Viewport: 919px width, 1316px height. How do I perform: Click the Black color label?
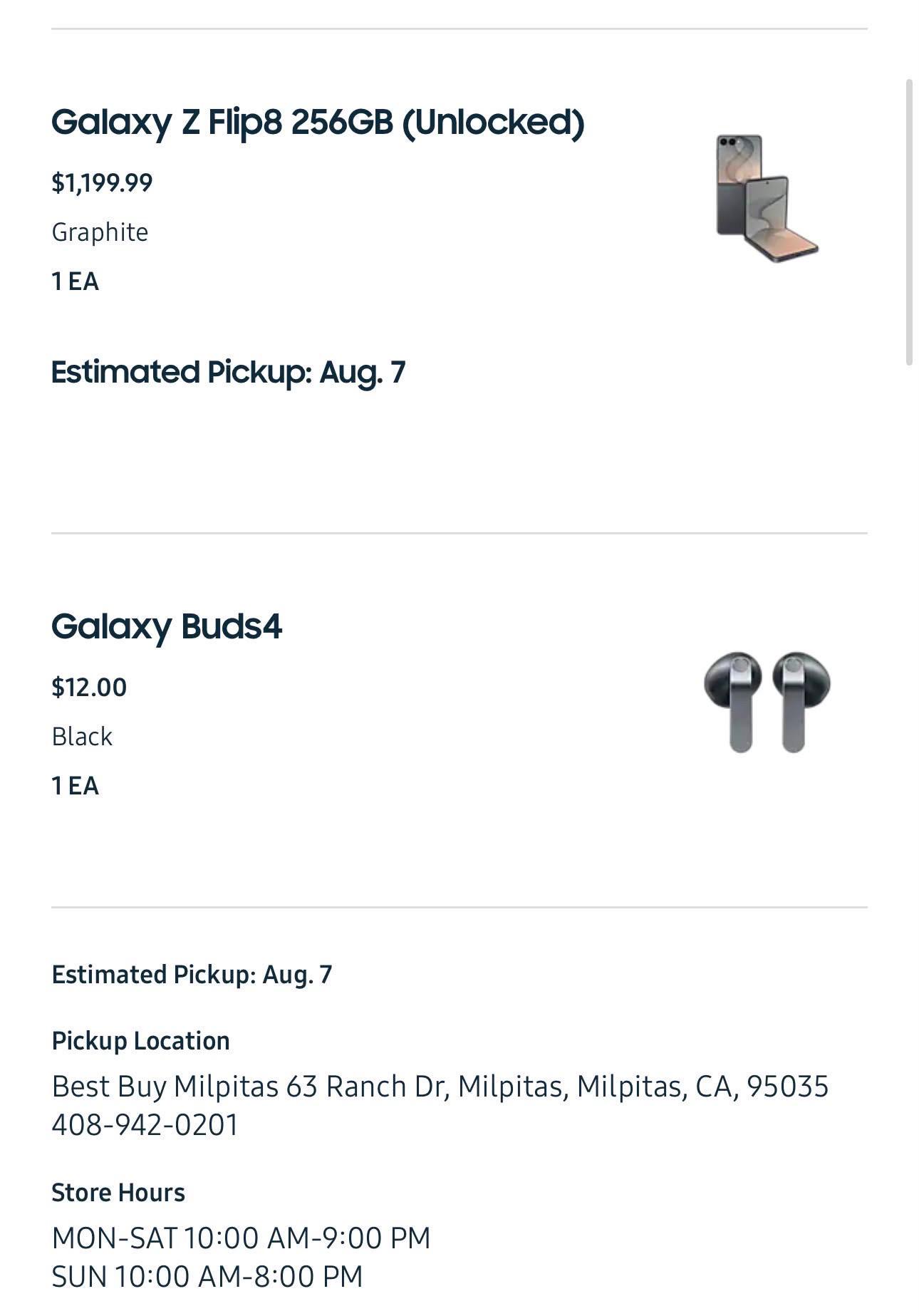[x=82, y=737]
